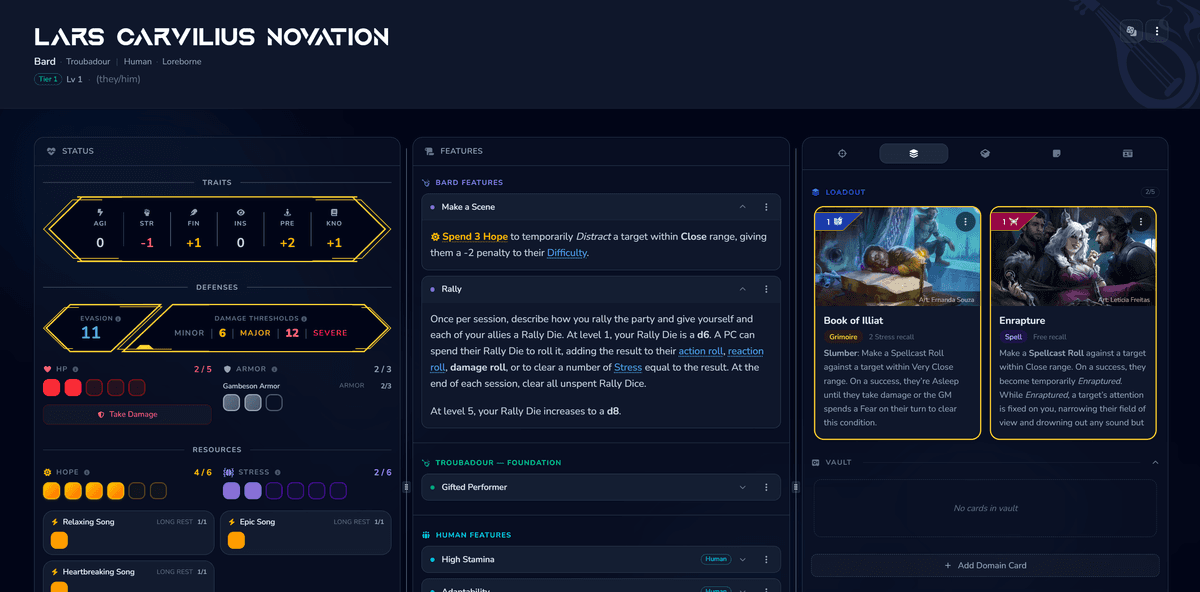Follow the Stress link in Rally text
1200x592 pixels.
tap(628, 367)
